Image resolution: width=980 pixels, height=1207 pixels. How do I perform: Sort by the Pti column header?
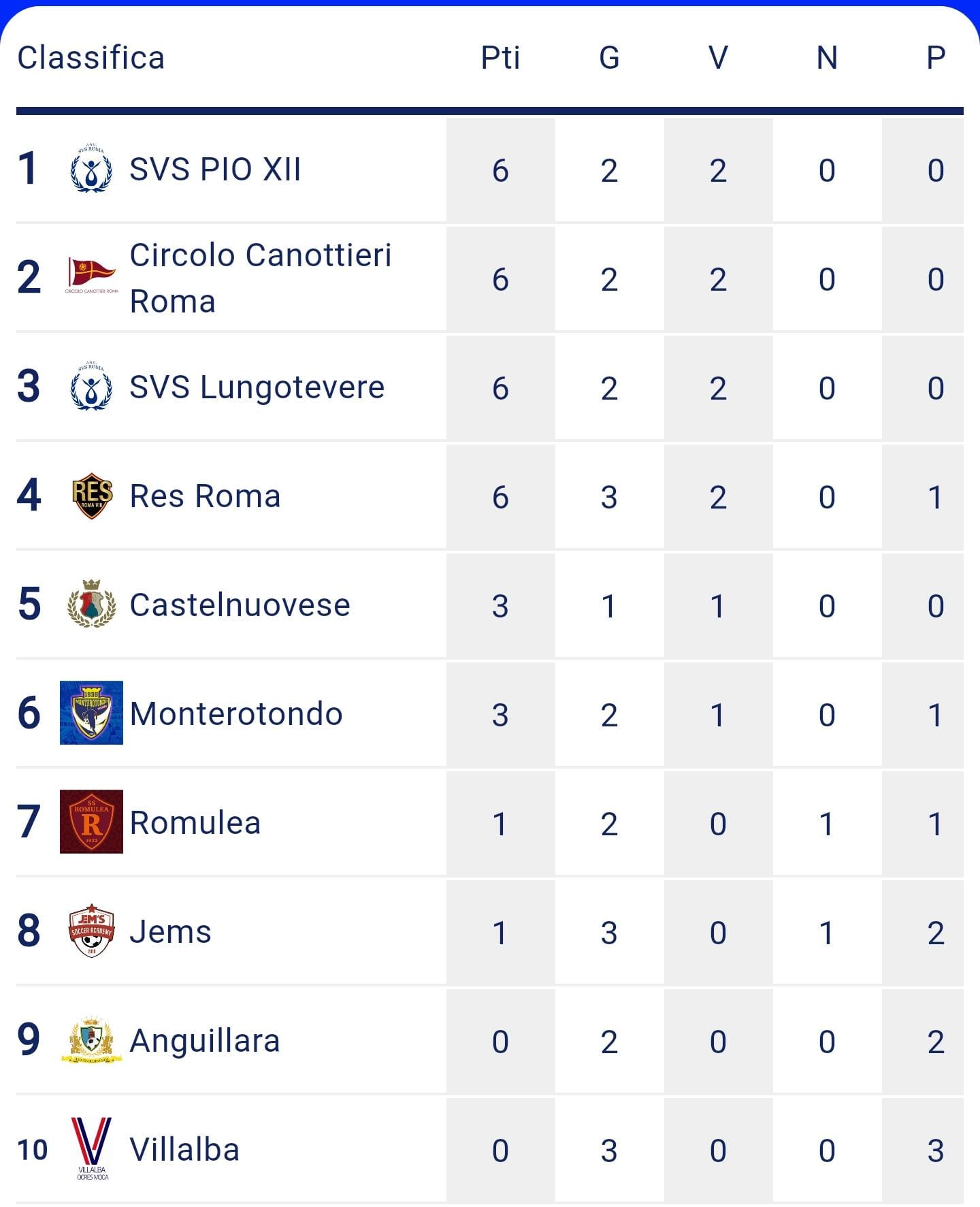(x=500, y=58)
